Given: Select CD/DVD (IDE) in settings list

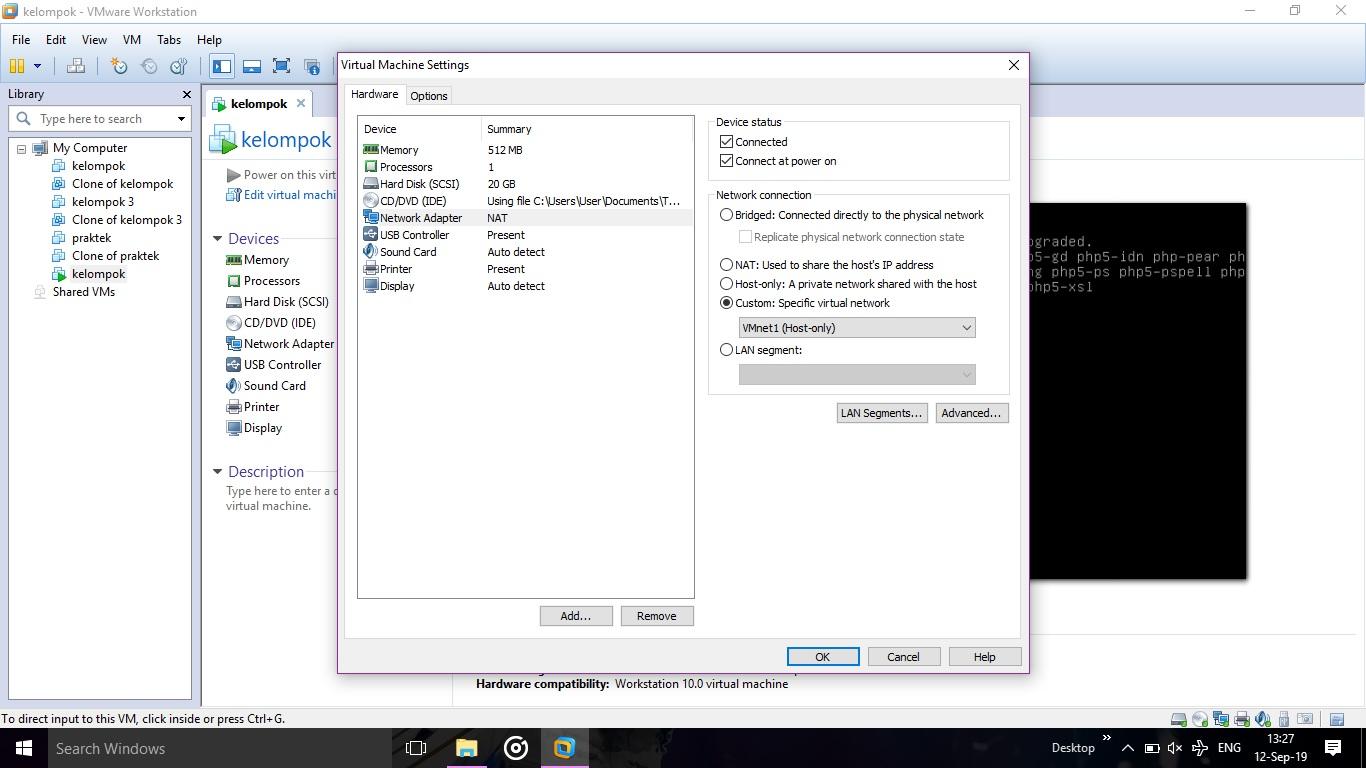Looking at the screenshot, I should pos(525,201).
